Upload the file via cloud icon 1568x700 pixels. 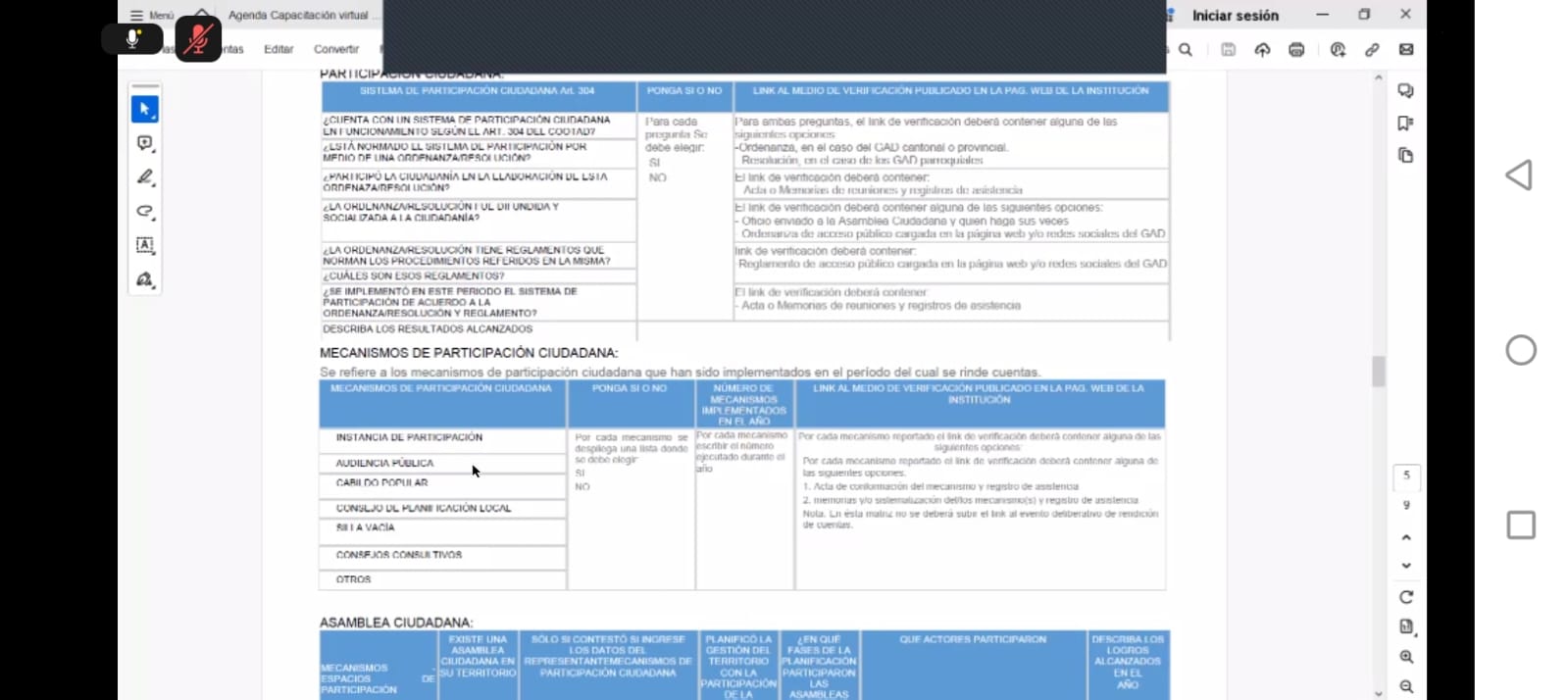[1262, 50]
